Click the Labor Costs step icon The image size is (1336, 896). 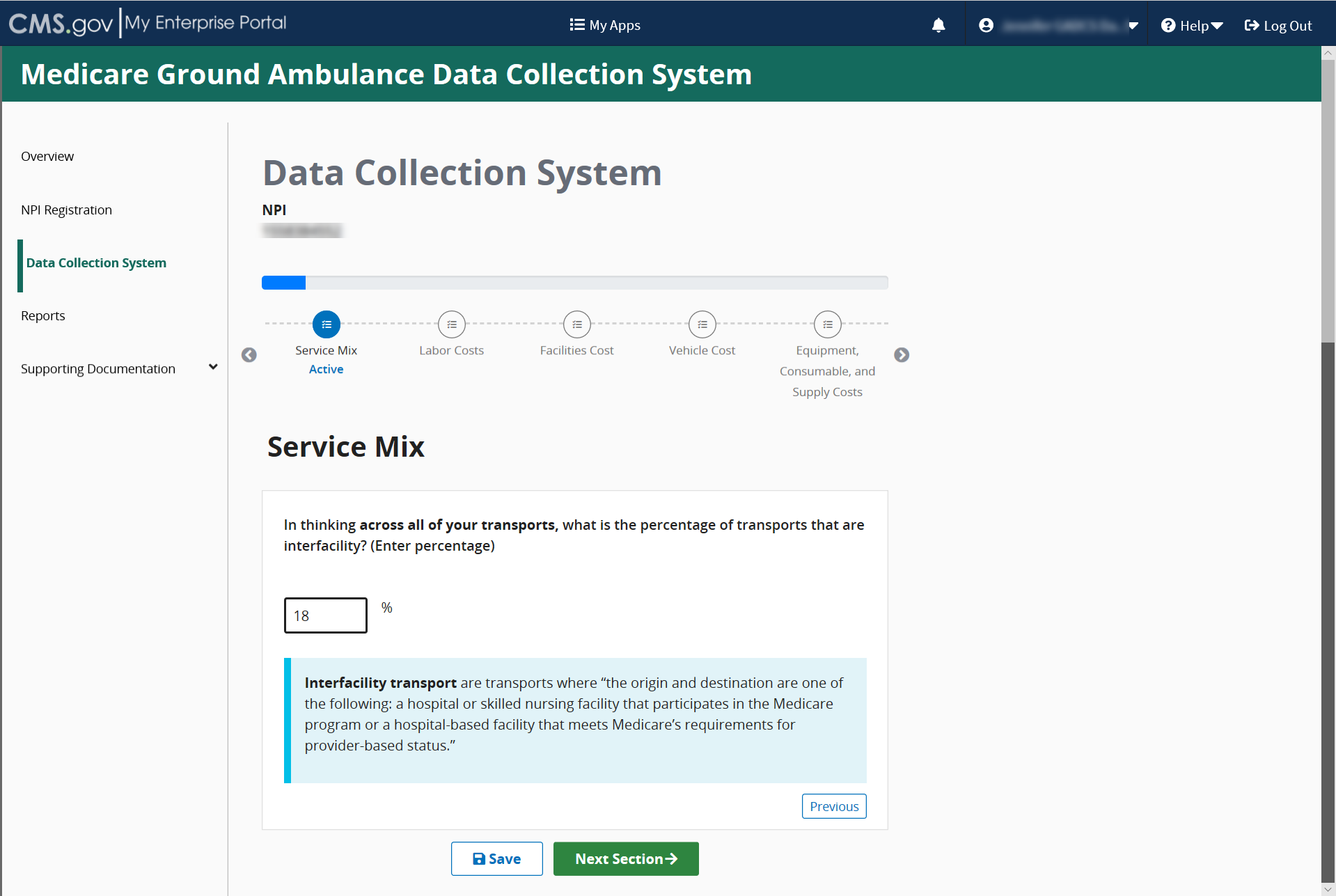(451, 324)
